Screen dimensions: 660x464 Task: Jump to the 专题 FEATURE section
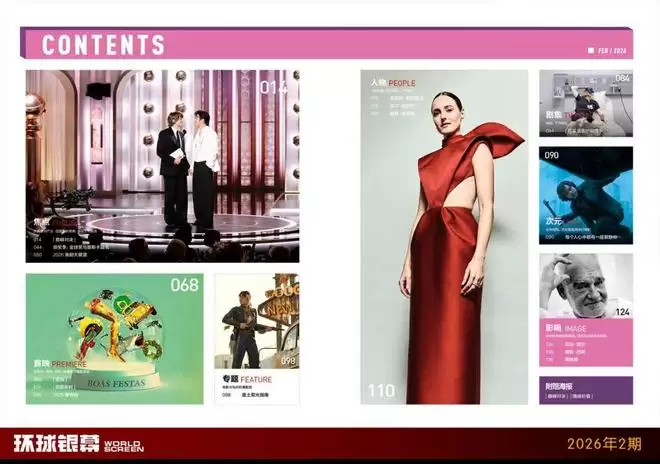point(247,380)
